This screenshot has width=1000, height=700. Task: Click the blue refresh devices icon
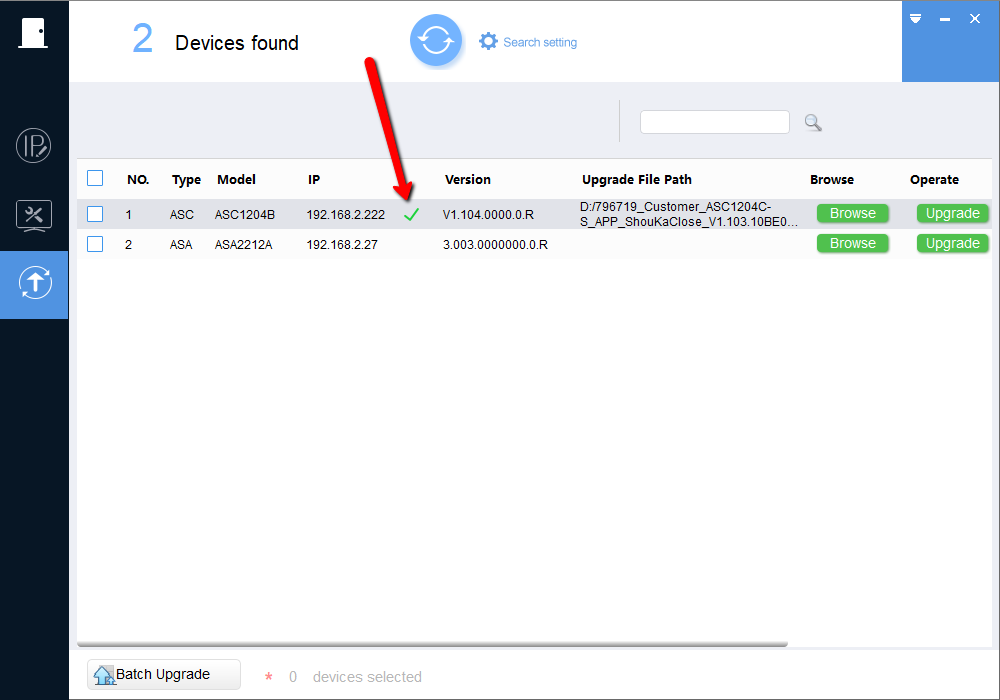coord(436,41)
